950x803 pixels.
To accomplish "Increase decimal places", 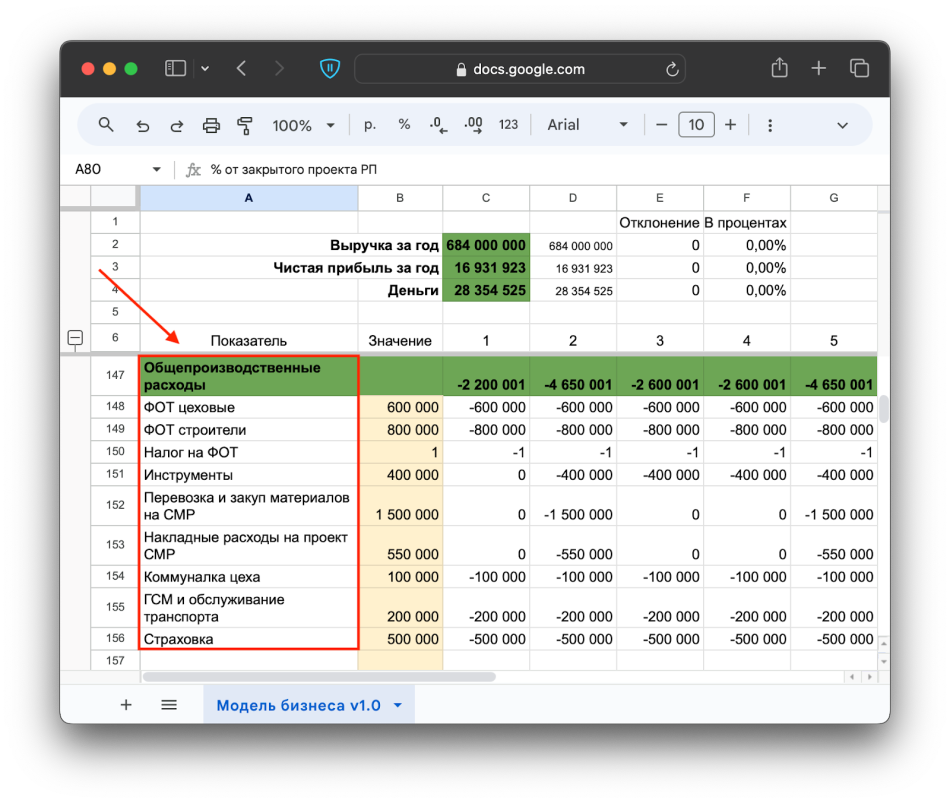I will (473, 125).
